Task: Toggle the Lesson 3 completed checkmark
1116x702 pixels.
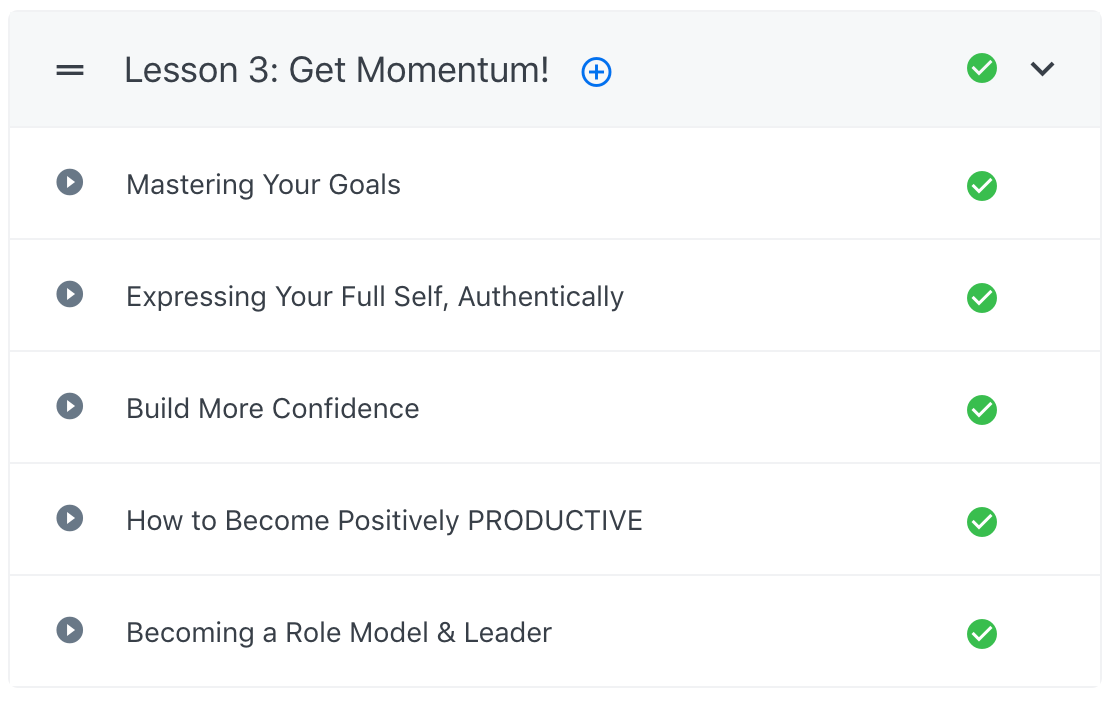Action: coord(982,69)
